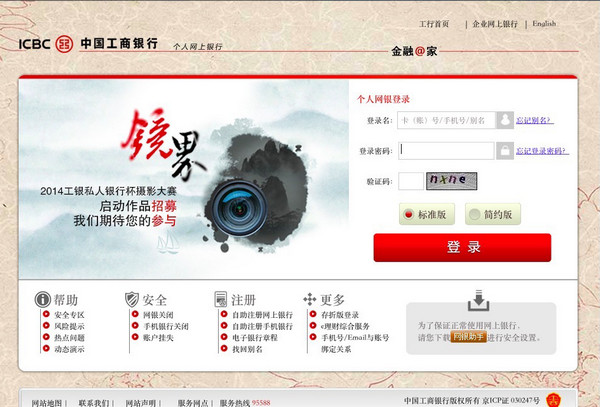Open the 工行首页 top navigation link

coord(434,24)
